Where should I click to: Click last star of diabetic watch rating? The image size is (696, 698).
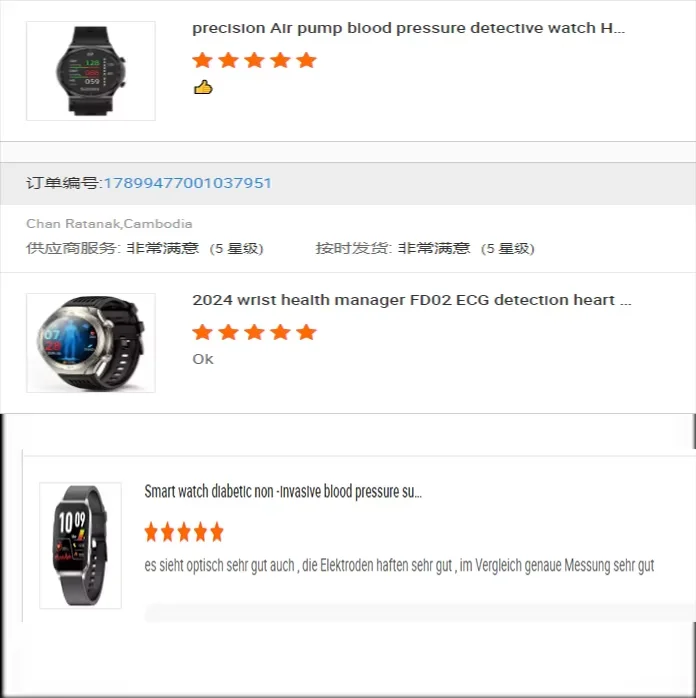click(217, 532)
